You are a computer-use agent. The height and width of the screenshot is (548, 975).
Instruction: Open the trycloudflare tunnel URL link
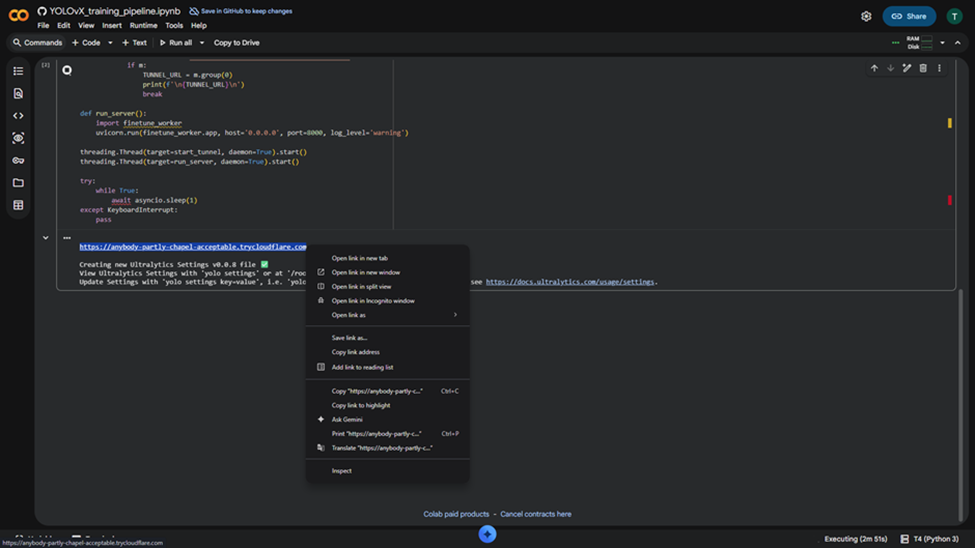pos(193,247)
